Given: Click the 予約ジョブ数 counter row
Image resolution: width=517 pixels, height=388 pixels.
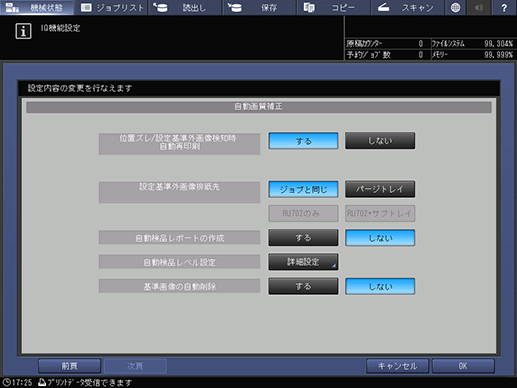Looking at the screenshot, I should point(387,55).
